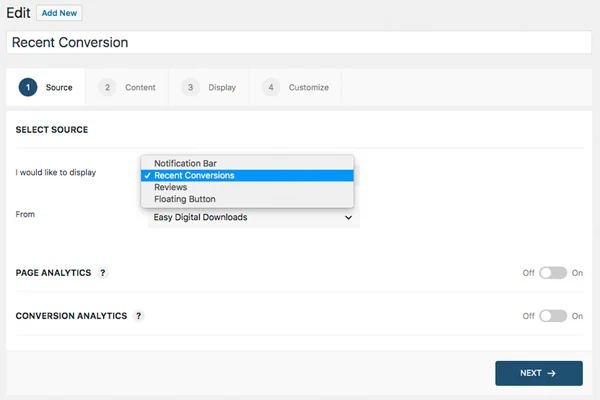600x400 pixels.
Task: Click the NEXT button
Action: (x=539, y=373)
